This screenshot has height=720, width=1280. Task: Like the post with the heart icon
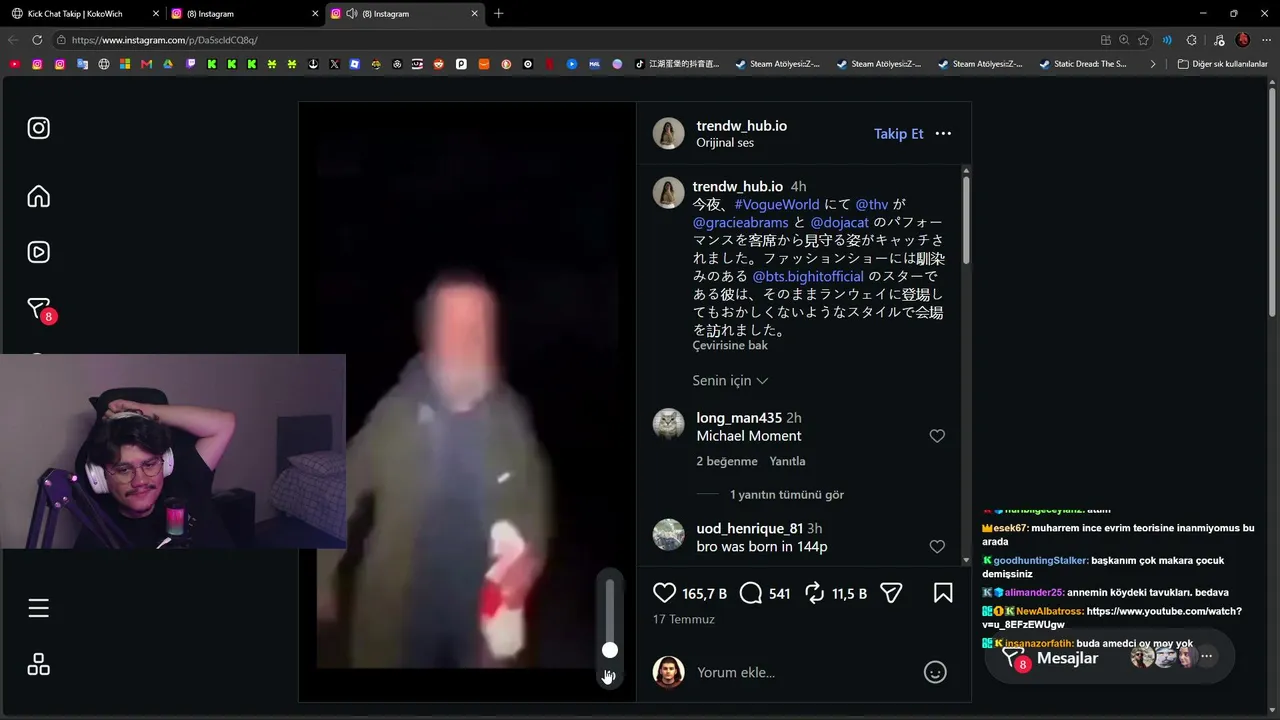[x=664, y=593]
